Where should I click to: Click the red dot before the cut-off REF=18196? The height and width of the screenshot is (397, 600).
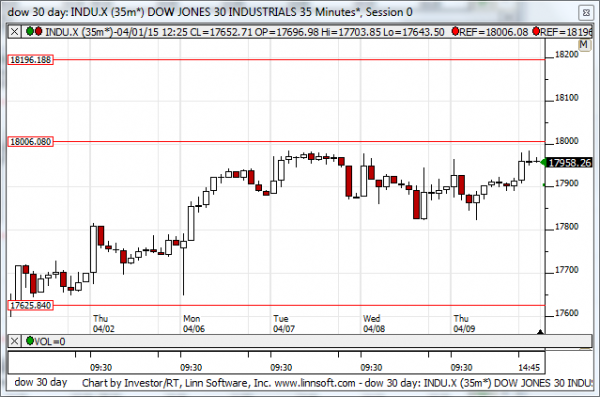click(x=536, y=31)
